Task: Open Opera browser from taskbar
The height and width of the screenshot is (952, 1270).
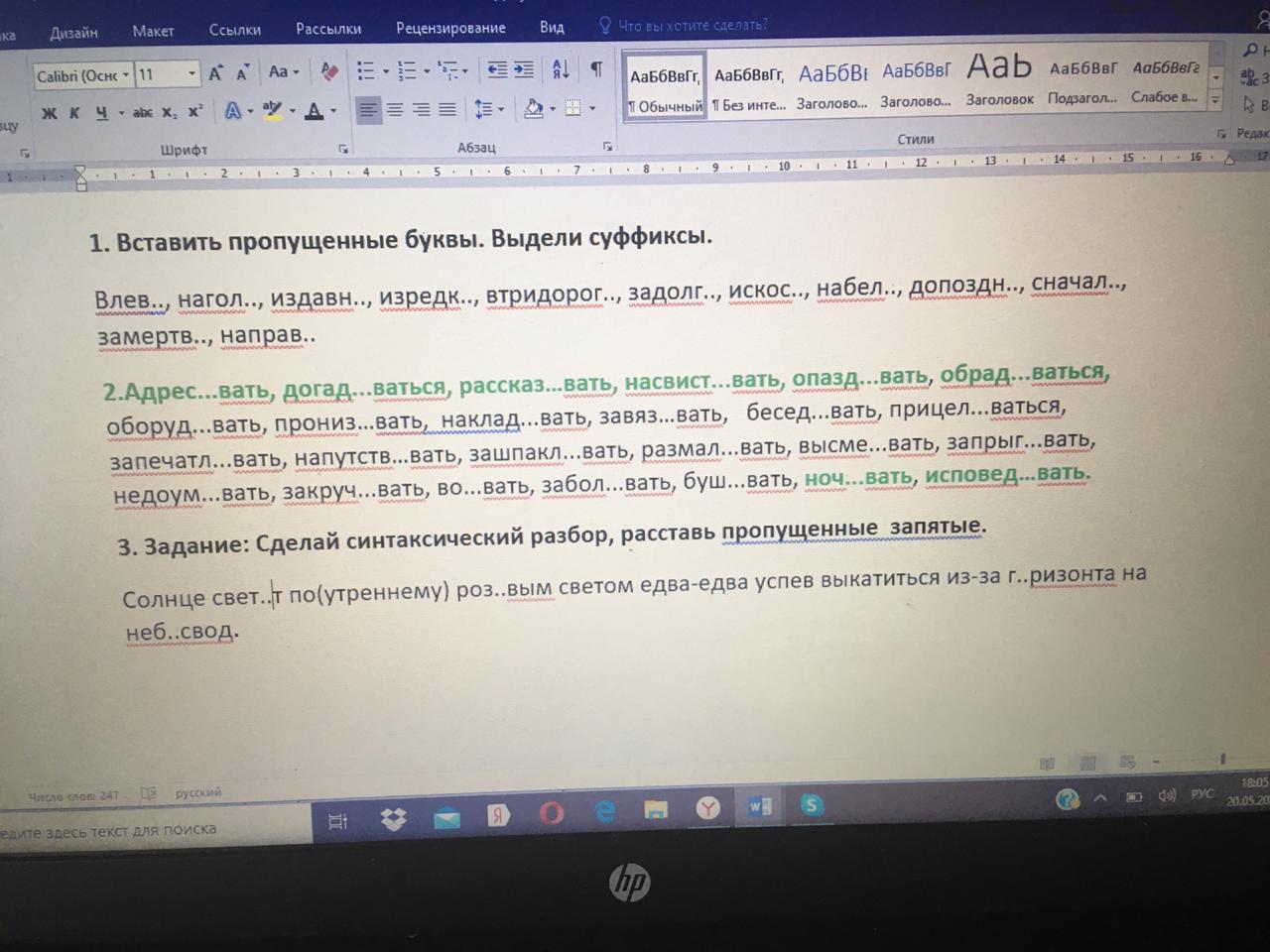Action: [x=552, y=813]
